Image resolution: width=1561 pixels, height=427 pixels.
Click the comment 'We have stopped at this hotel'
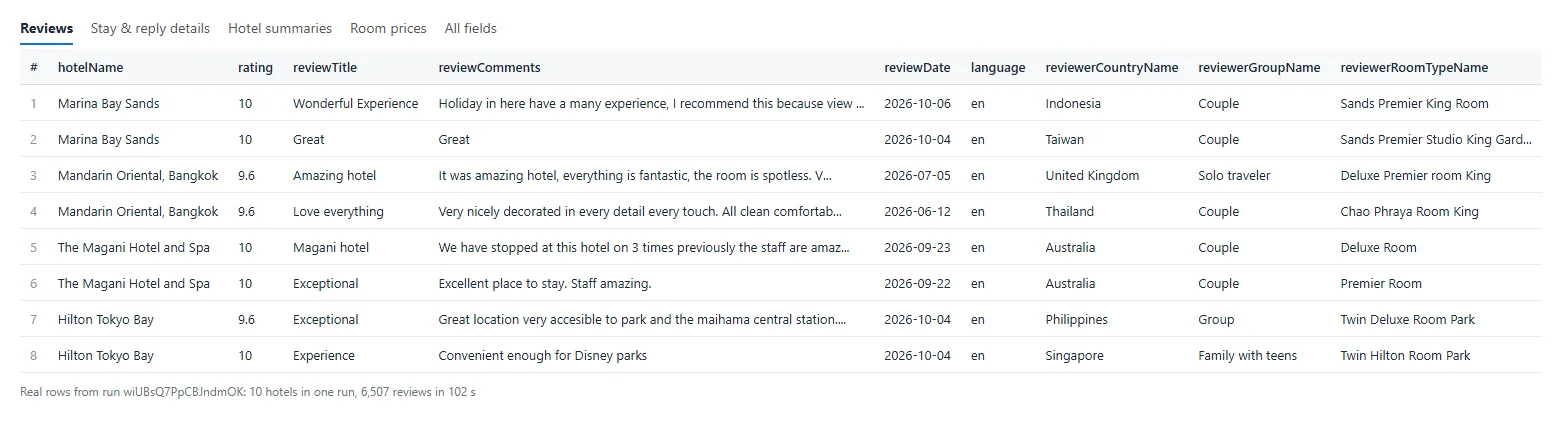(x=645, y=248)
